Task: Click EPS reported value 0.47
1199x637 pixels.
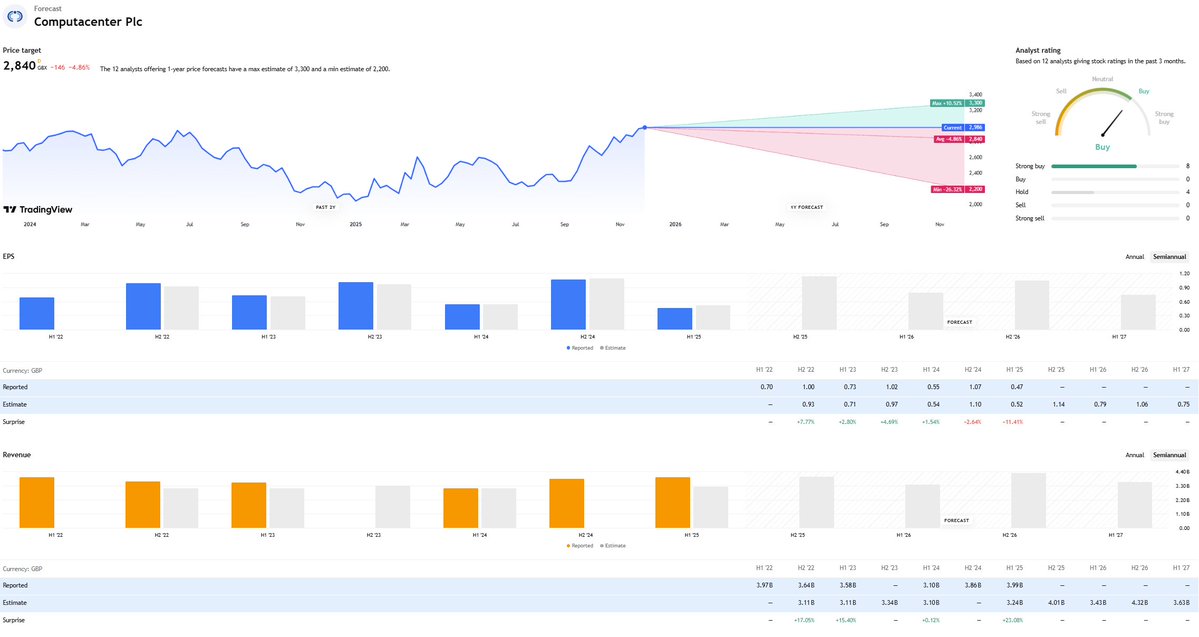Action: point(1016,388)
